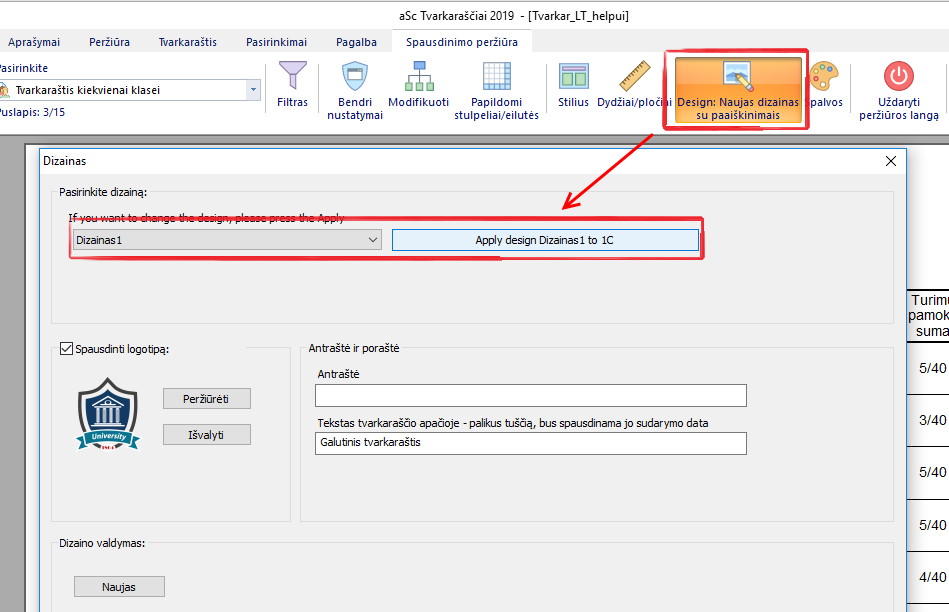
Task: Click the Peržiūrėti logo button
Action: [206, 399]
